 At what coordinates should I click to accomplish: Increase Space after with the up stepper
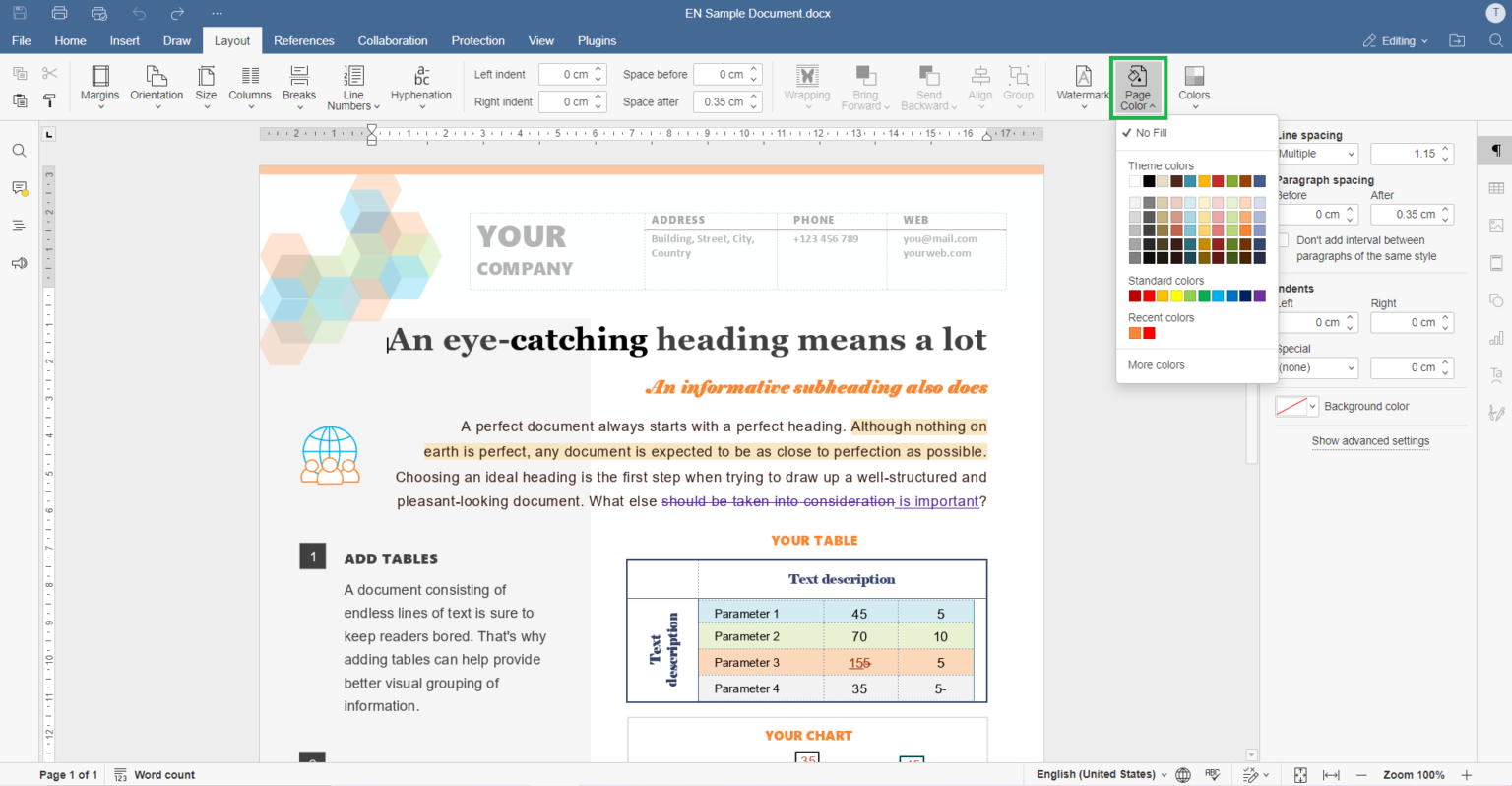754,96
